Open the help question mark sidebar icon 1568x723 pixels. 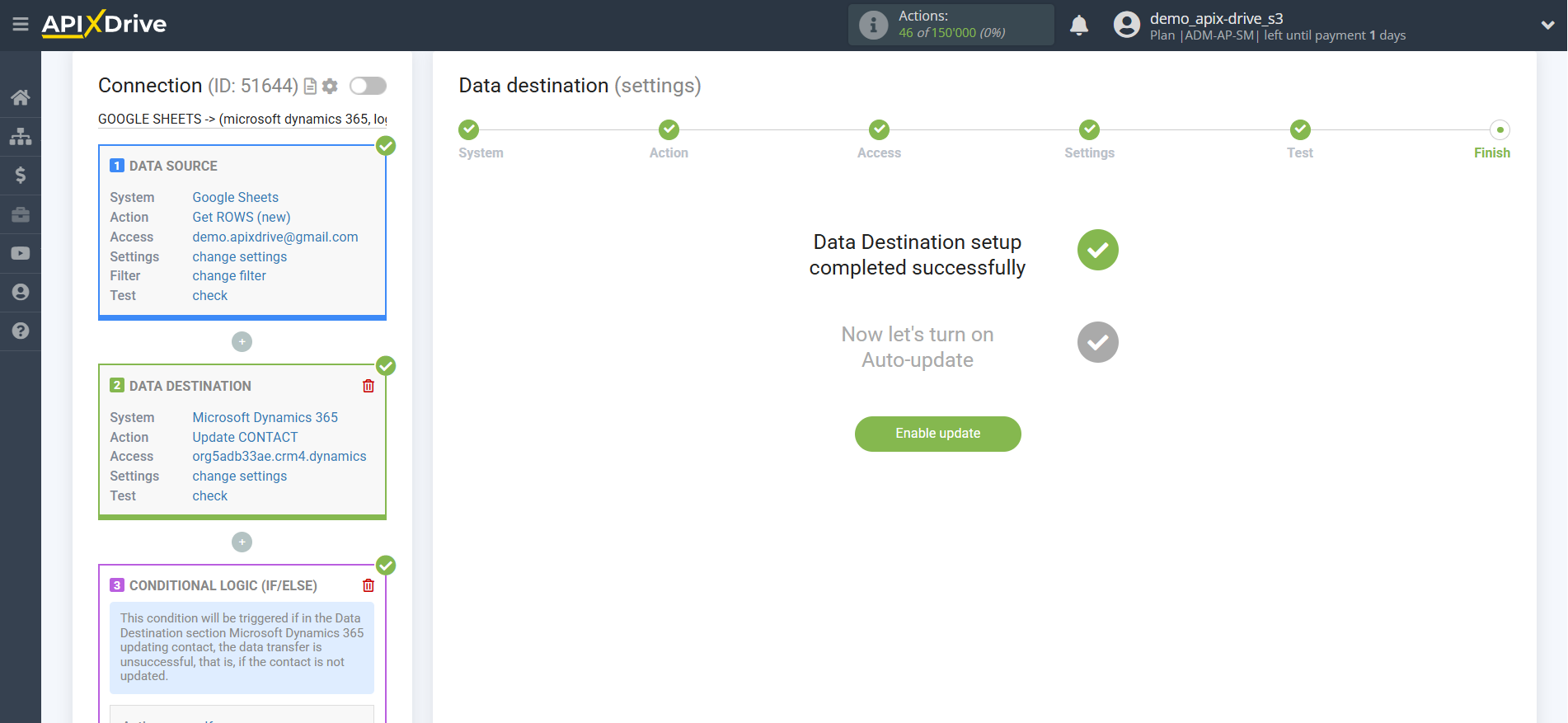point(21,331)
